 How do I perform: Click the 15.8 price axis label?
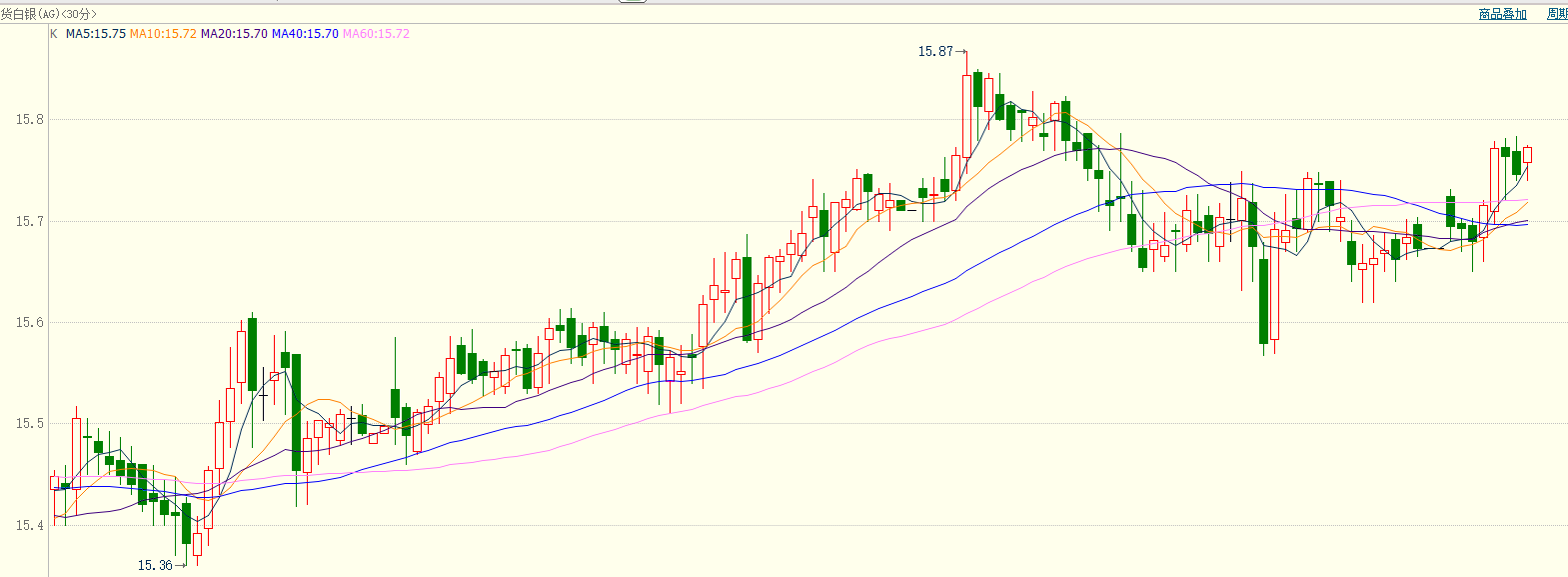[x=30, y=119]
